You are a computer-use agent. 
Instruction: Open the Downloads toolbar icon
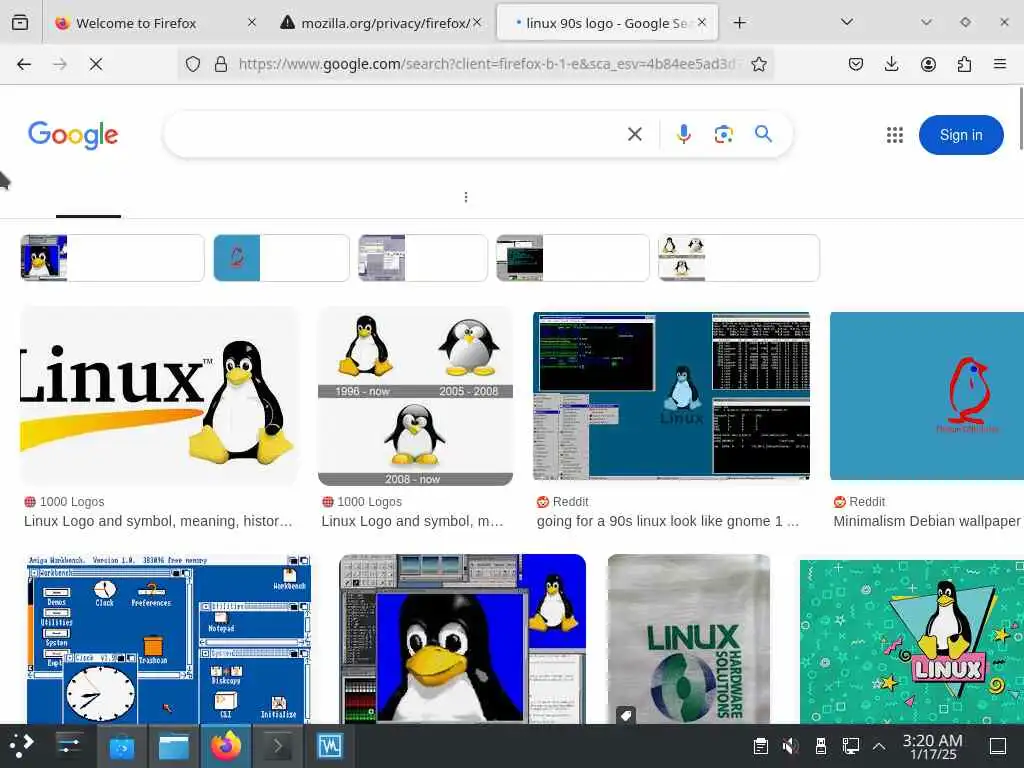pos(891,64)
